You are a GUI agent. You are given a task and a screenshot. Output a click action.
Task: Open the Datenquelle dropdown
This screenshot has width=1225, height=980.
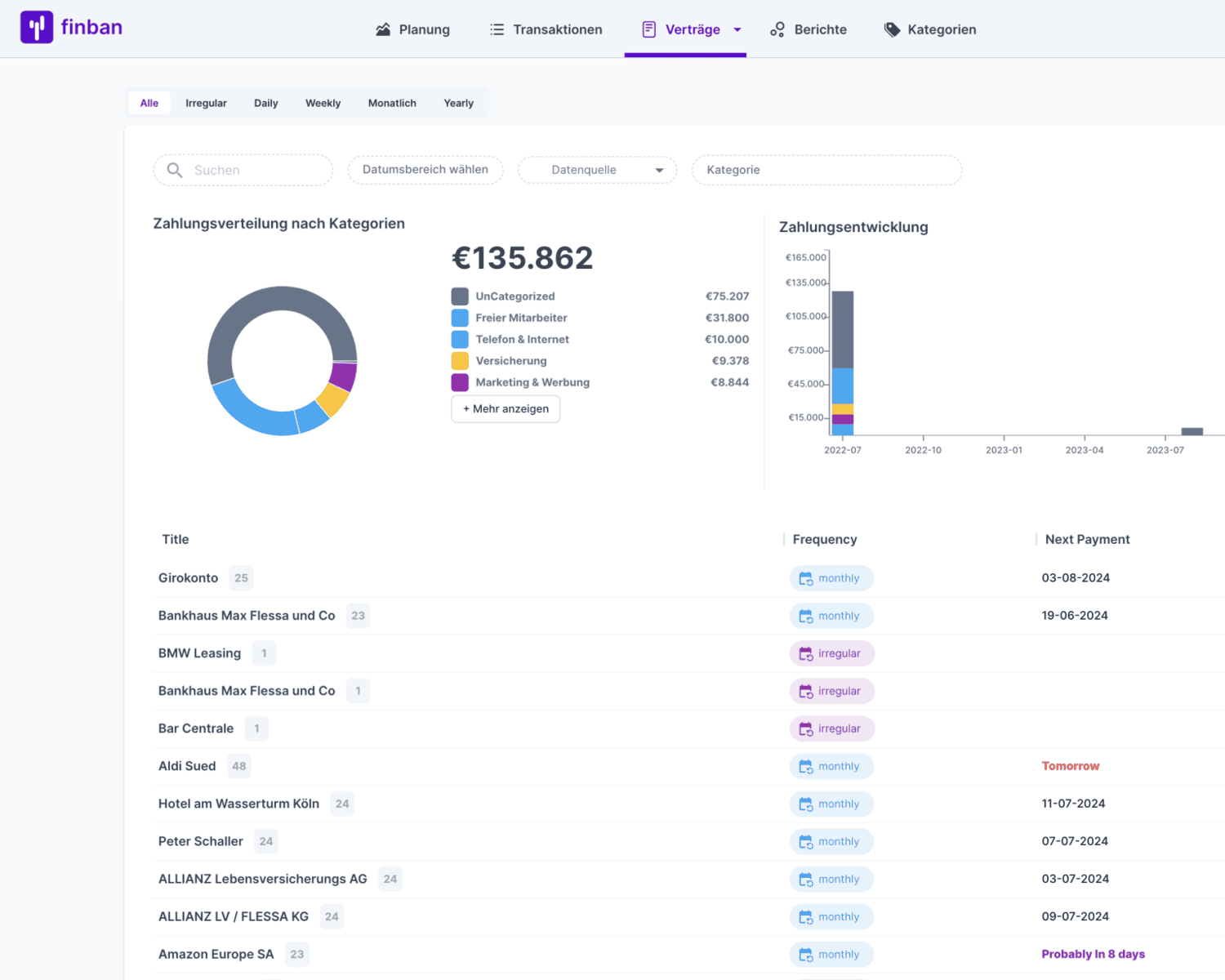coord(597,170)
